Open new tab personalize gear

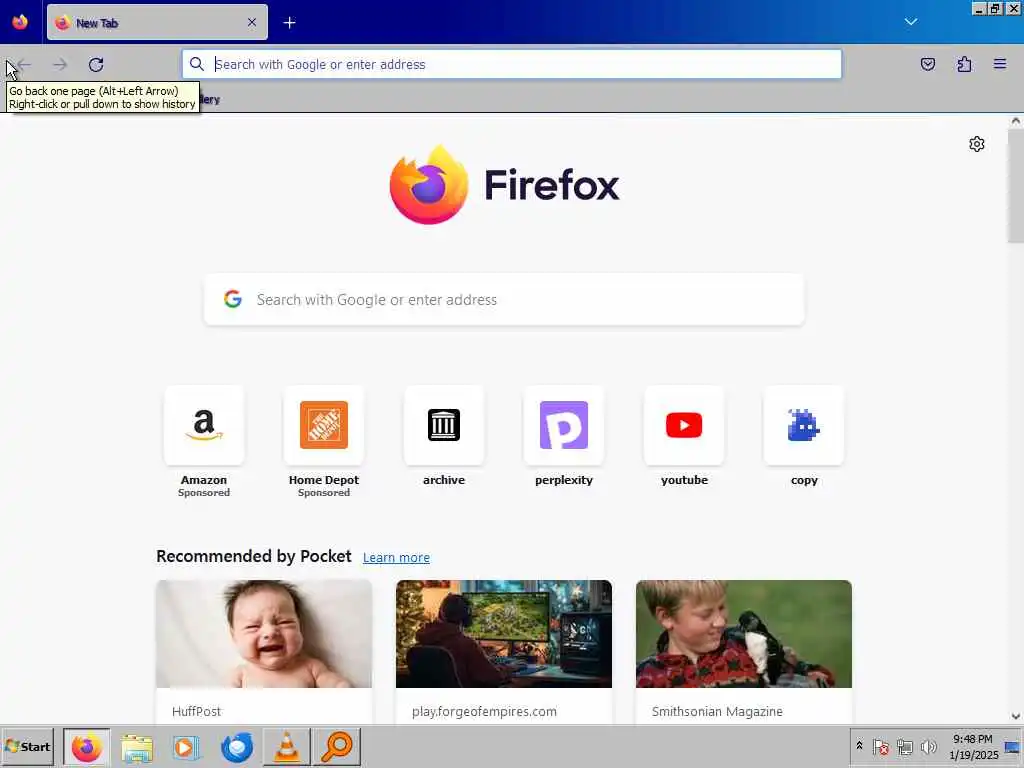976,144
